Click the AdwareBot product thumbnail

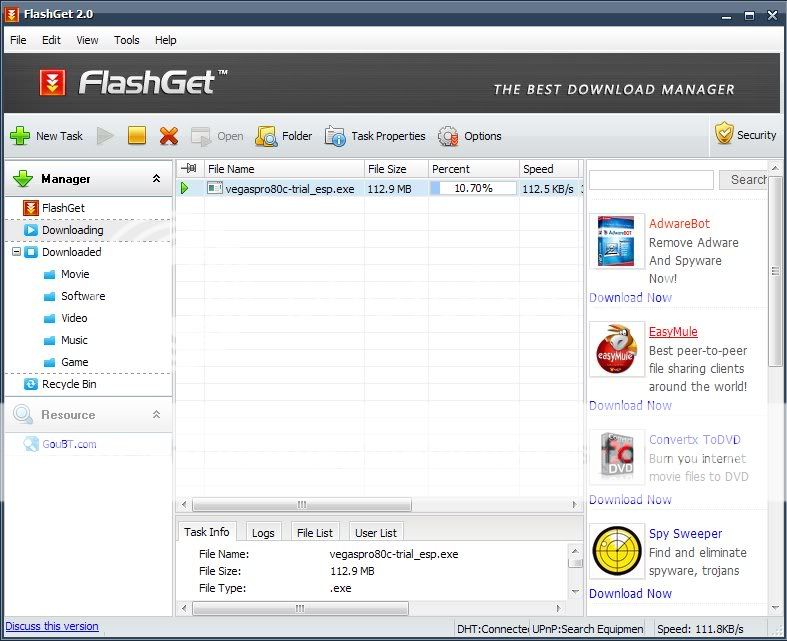pos(616,241)
